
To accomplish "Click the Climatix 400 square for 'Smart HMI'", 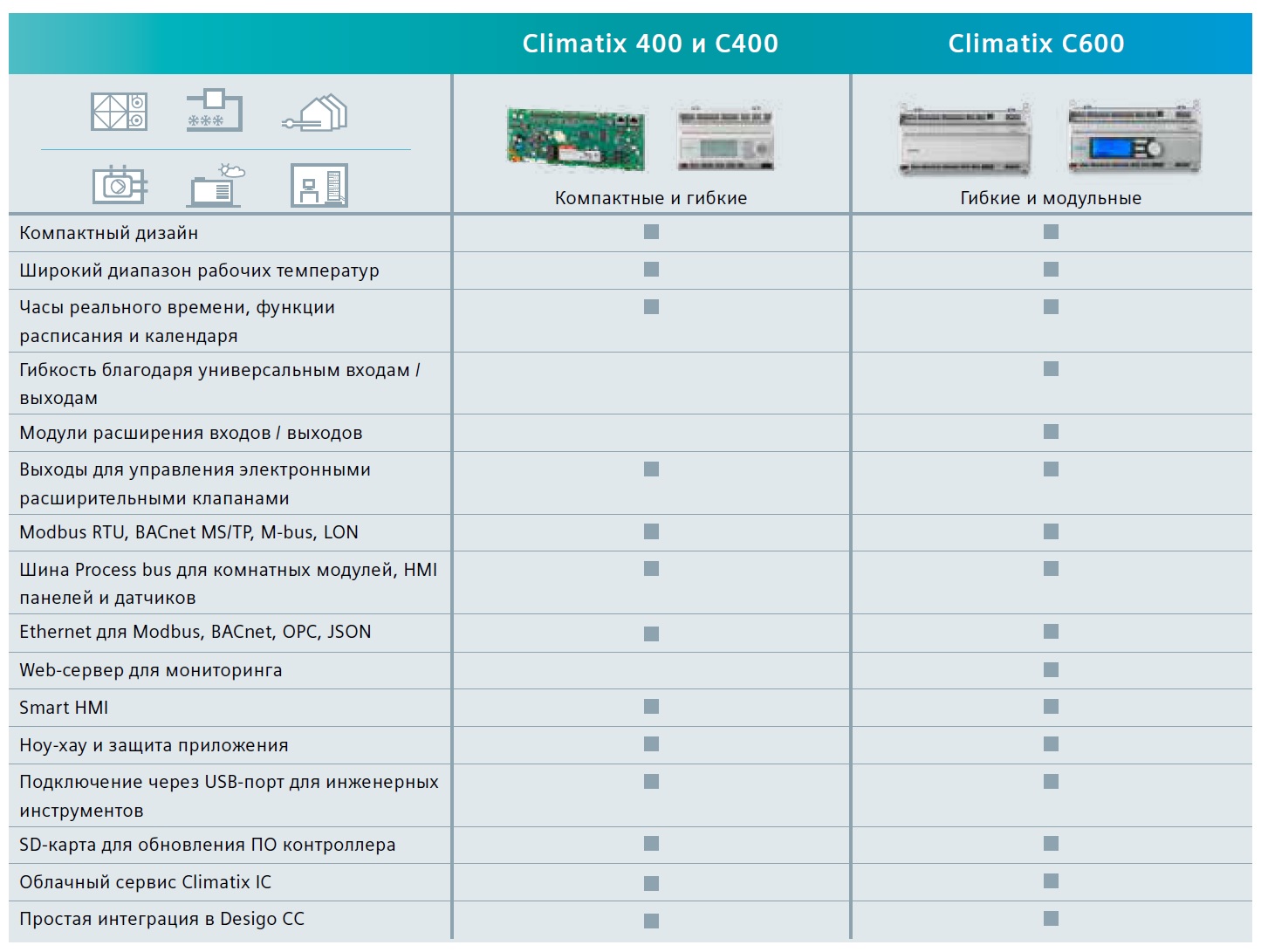I will [651, 707].
